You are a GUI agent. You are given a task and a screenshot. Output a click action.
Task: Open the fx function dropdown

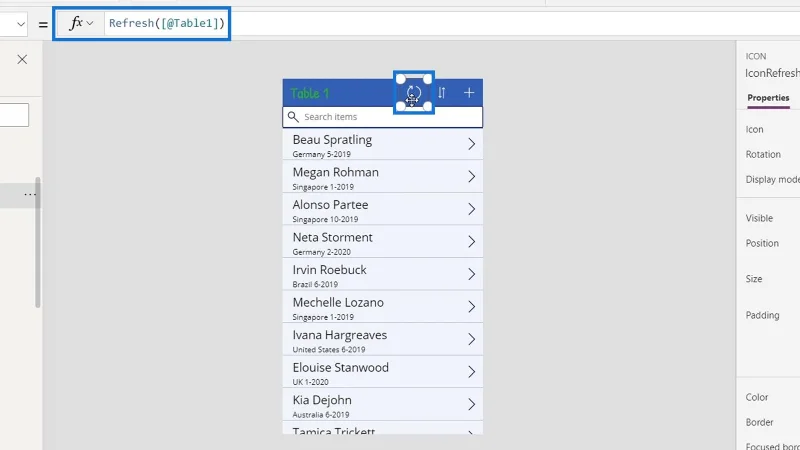[81, 23]
